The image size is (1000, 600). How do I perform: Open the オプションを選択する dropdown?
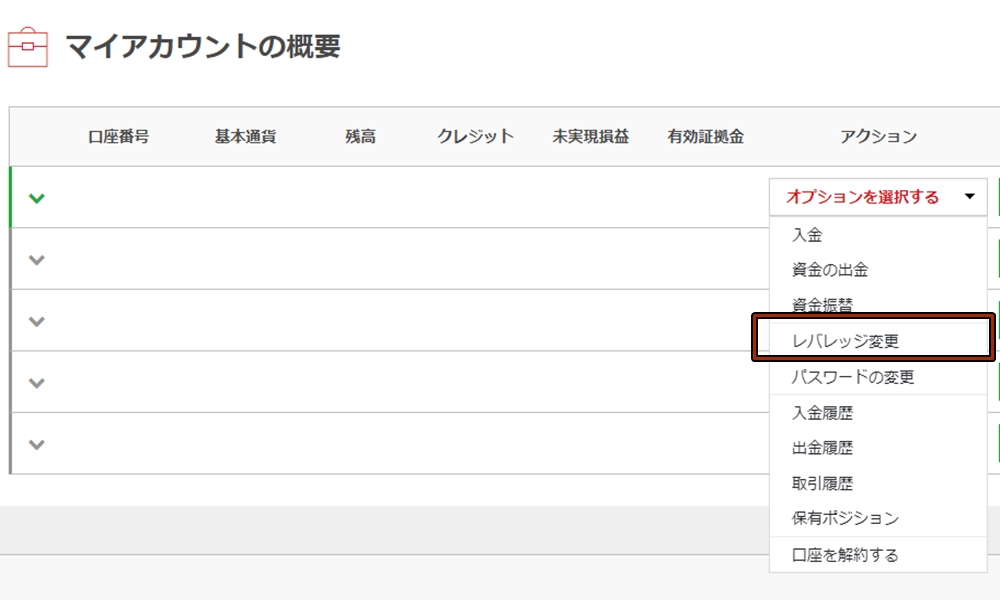click(x=878, y=197)
